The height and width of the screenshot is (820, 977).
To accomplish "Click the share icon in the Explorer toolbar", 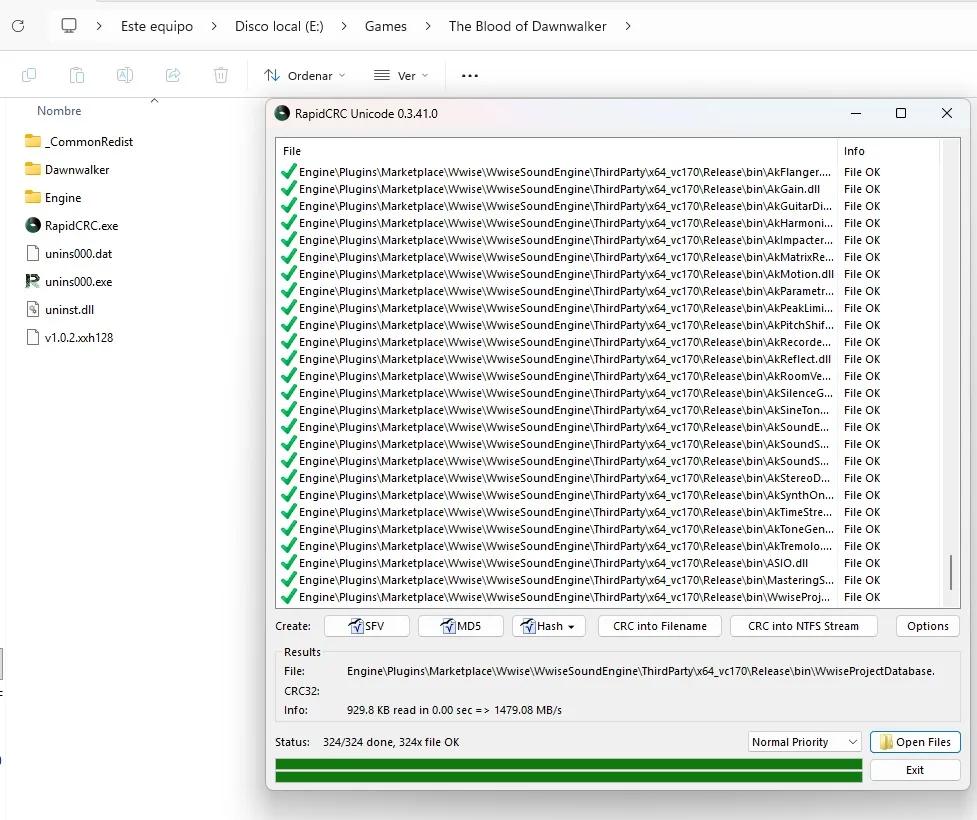I will click(173, 75).
